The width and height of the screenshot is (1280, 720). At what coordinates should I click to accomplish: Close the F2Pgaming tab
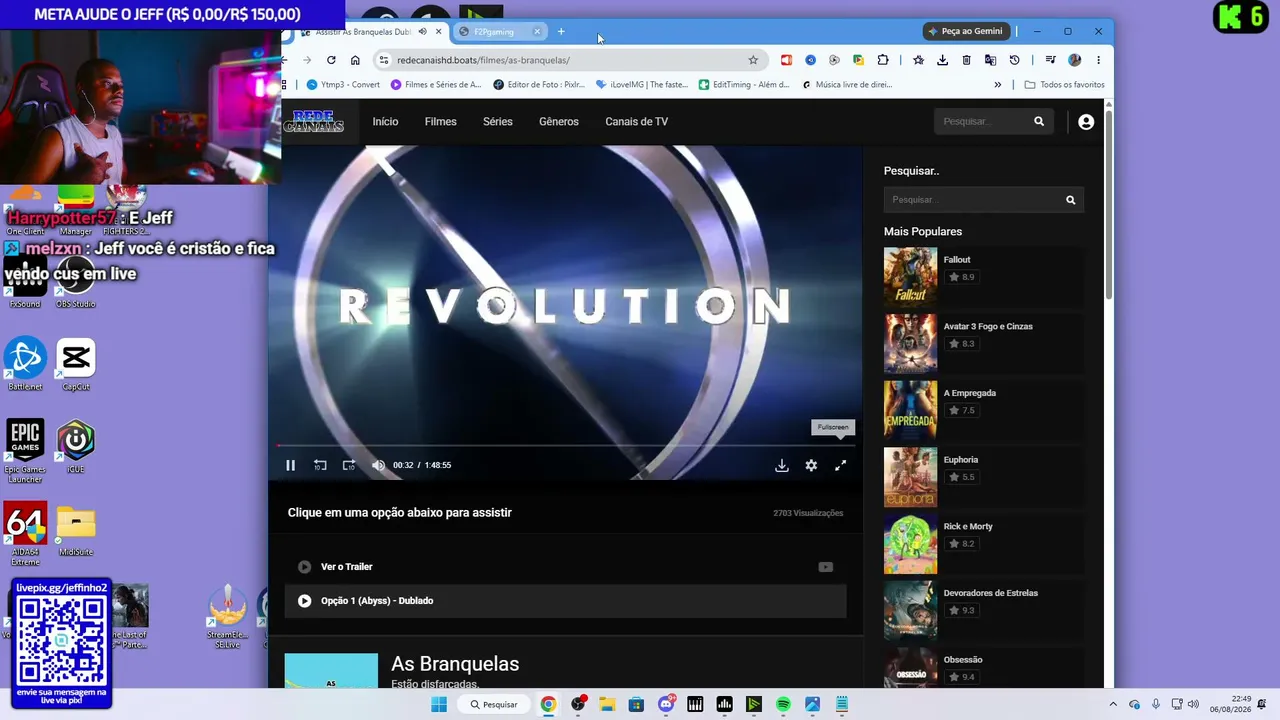(x=537, y=32)
